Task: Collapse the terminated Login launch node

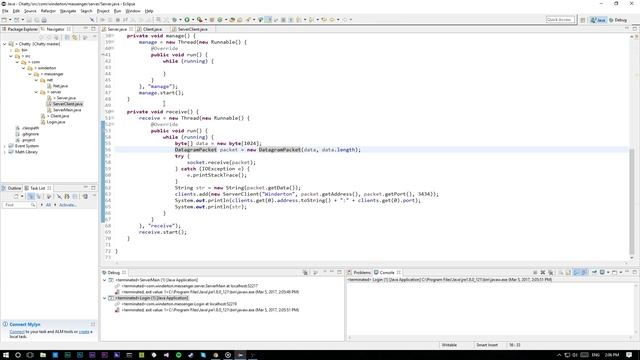Action: pyautogui.click(x=104, y=298)
